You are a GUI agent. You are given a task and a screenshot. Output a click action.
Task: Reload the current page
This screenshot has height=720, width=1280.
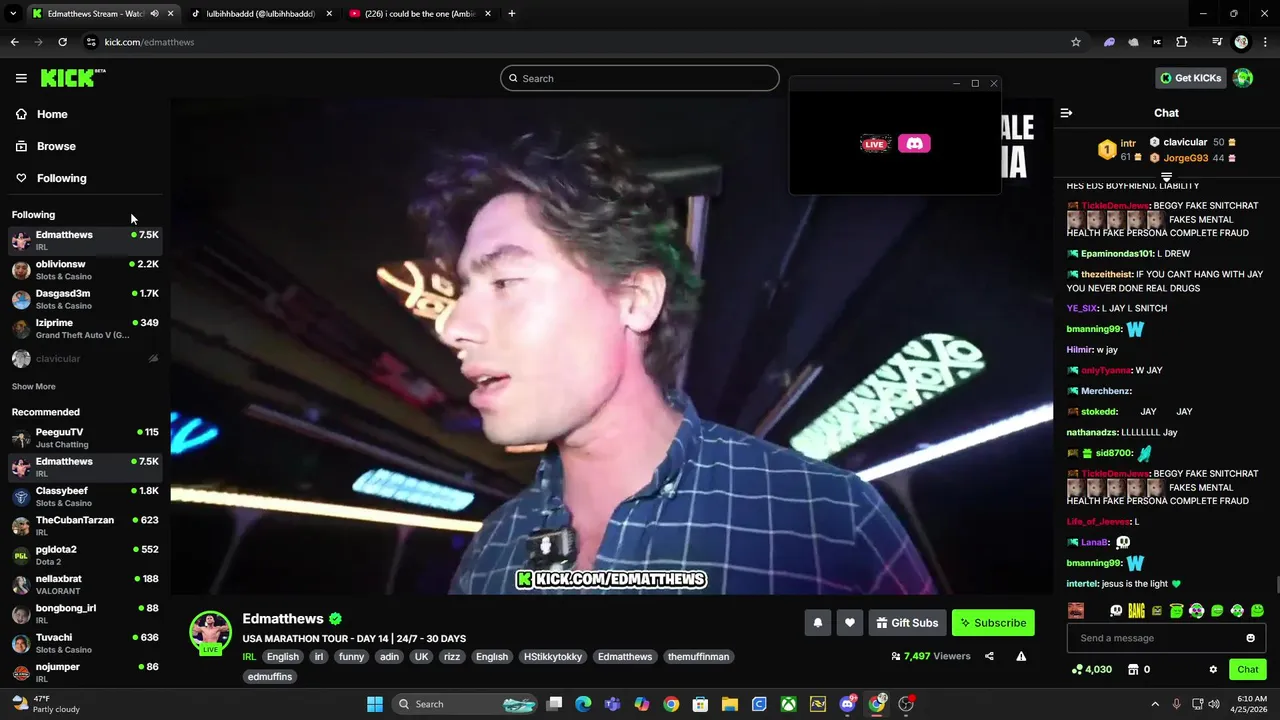tap(62, 42)
